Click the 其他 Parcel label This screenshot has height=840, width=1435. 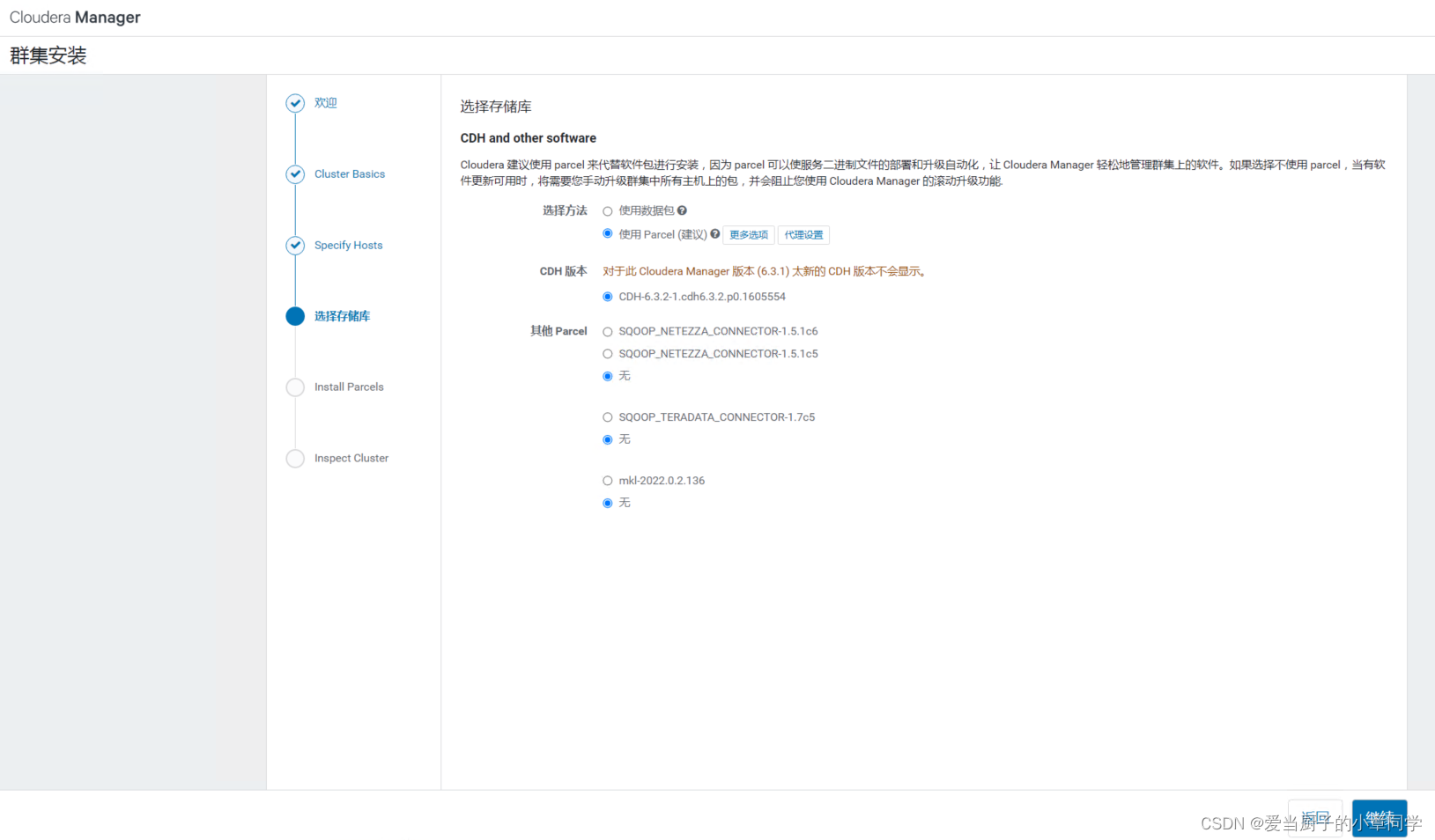click(558, 331)
